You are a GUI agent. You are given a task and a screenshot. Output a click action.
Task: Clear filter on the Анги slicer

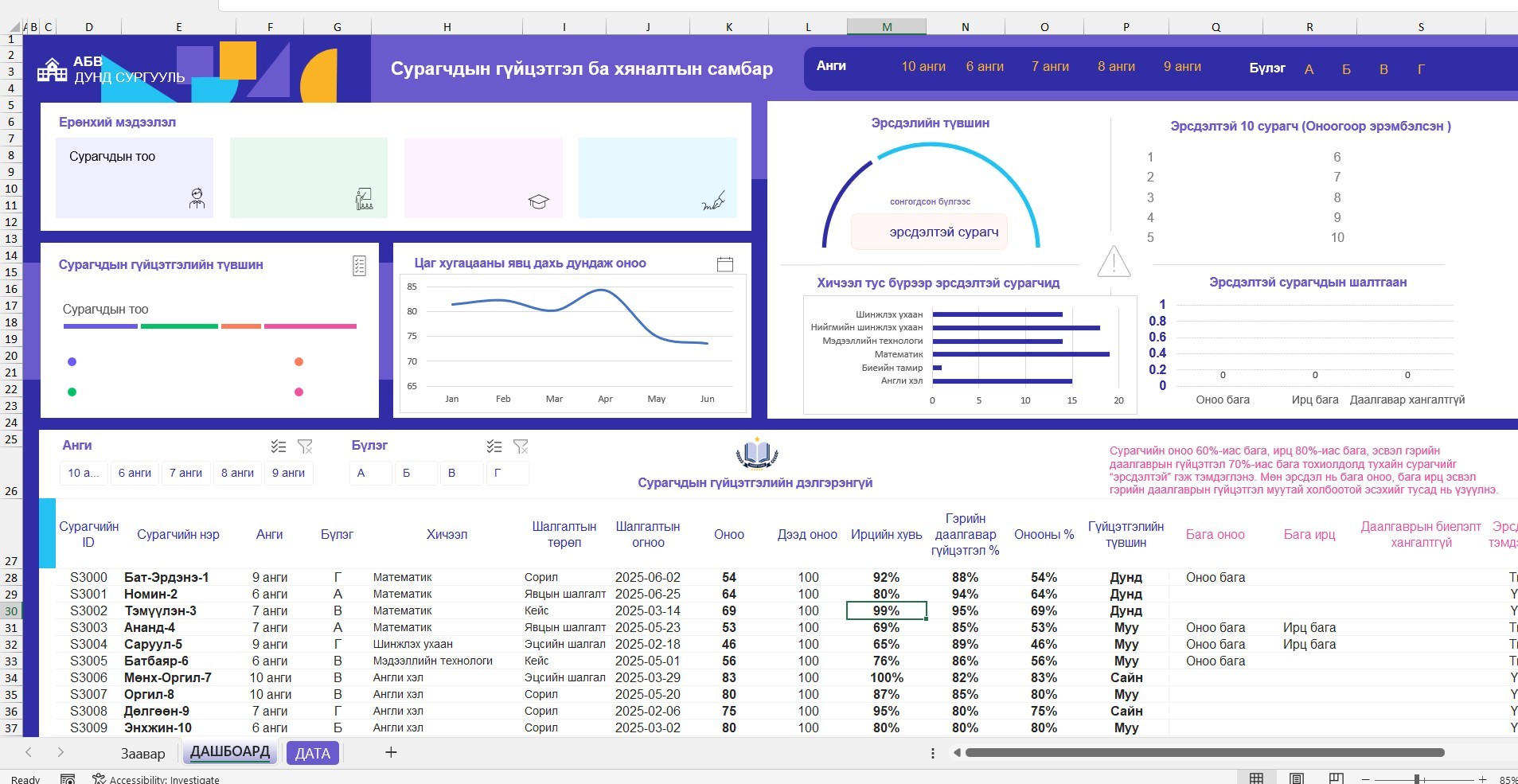305,447
